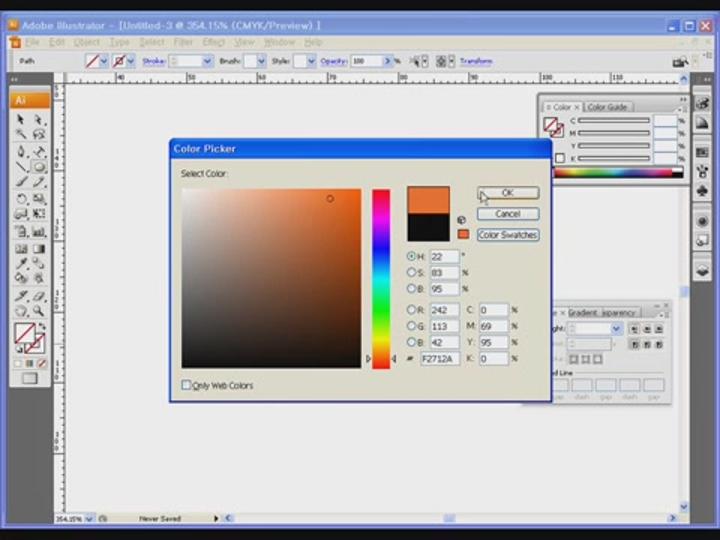The image size is (720, 540).
Task: Select the Live Paint Bucket tool
Action: coord(21,278)
